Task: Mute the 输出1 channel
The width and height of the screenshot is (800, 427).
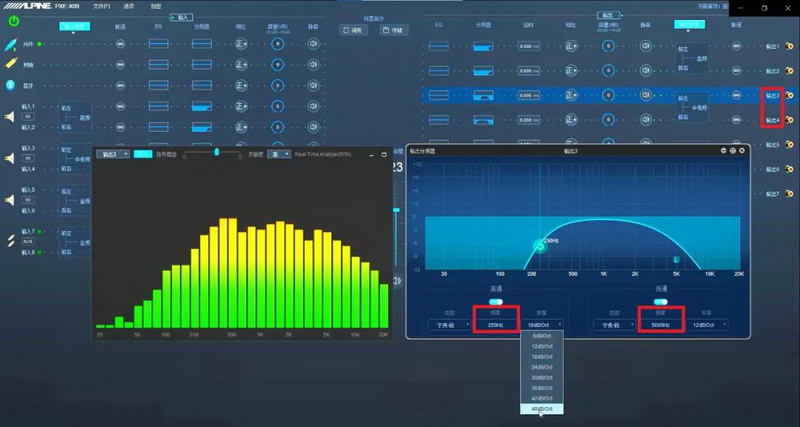Action: tap(646, 46)
